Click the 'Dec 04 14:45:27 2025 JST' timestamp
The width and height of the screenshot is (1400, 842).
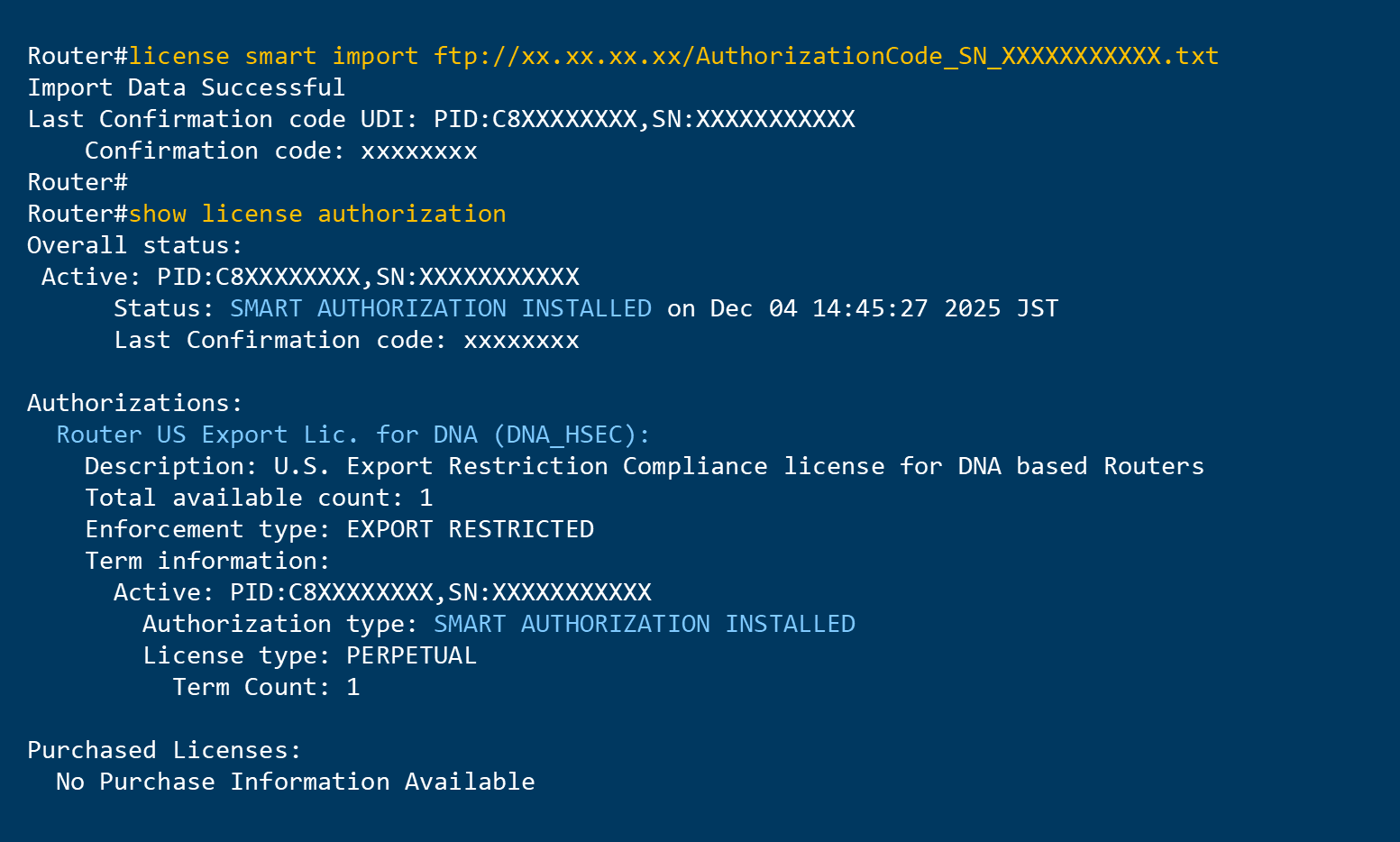(x=883, y=308)
